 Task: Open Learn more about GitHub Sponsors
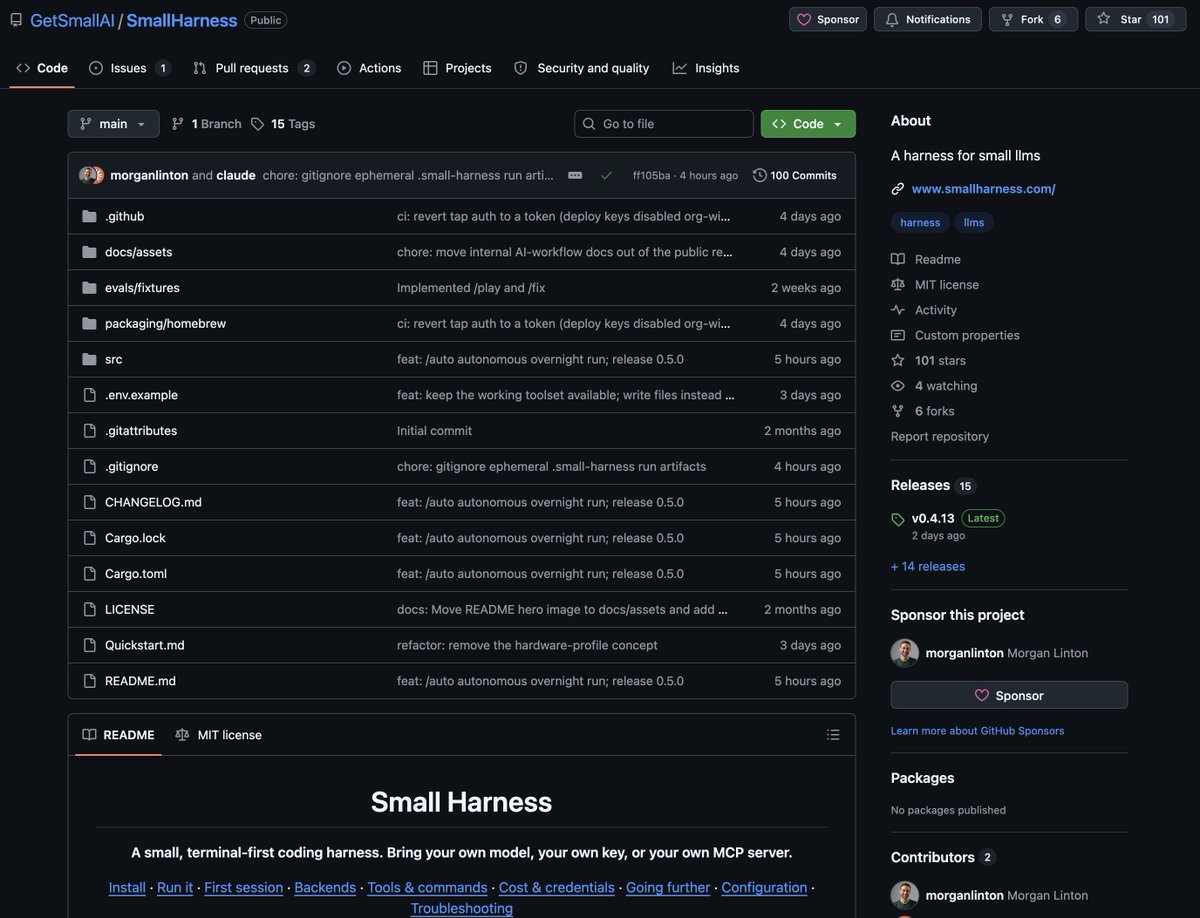(x=977, y=731)
